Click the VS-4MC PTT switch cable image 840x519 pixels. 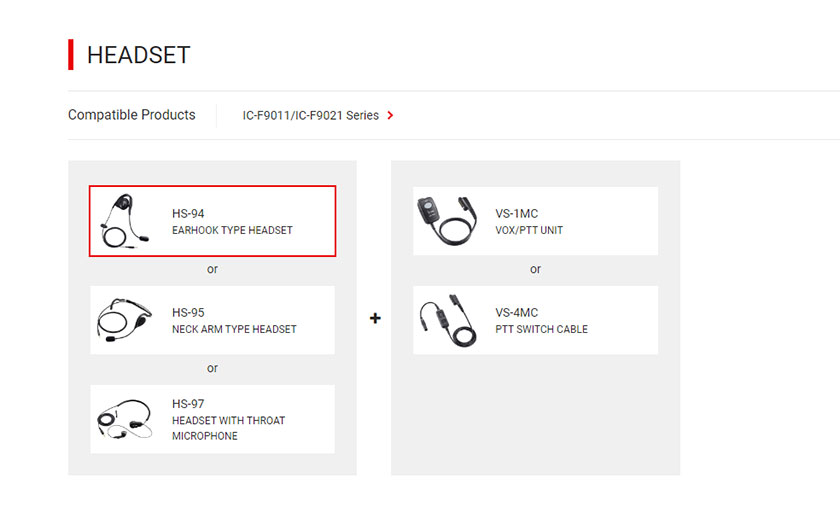tap(448, 320)
